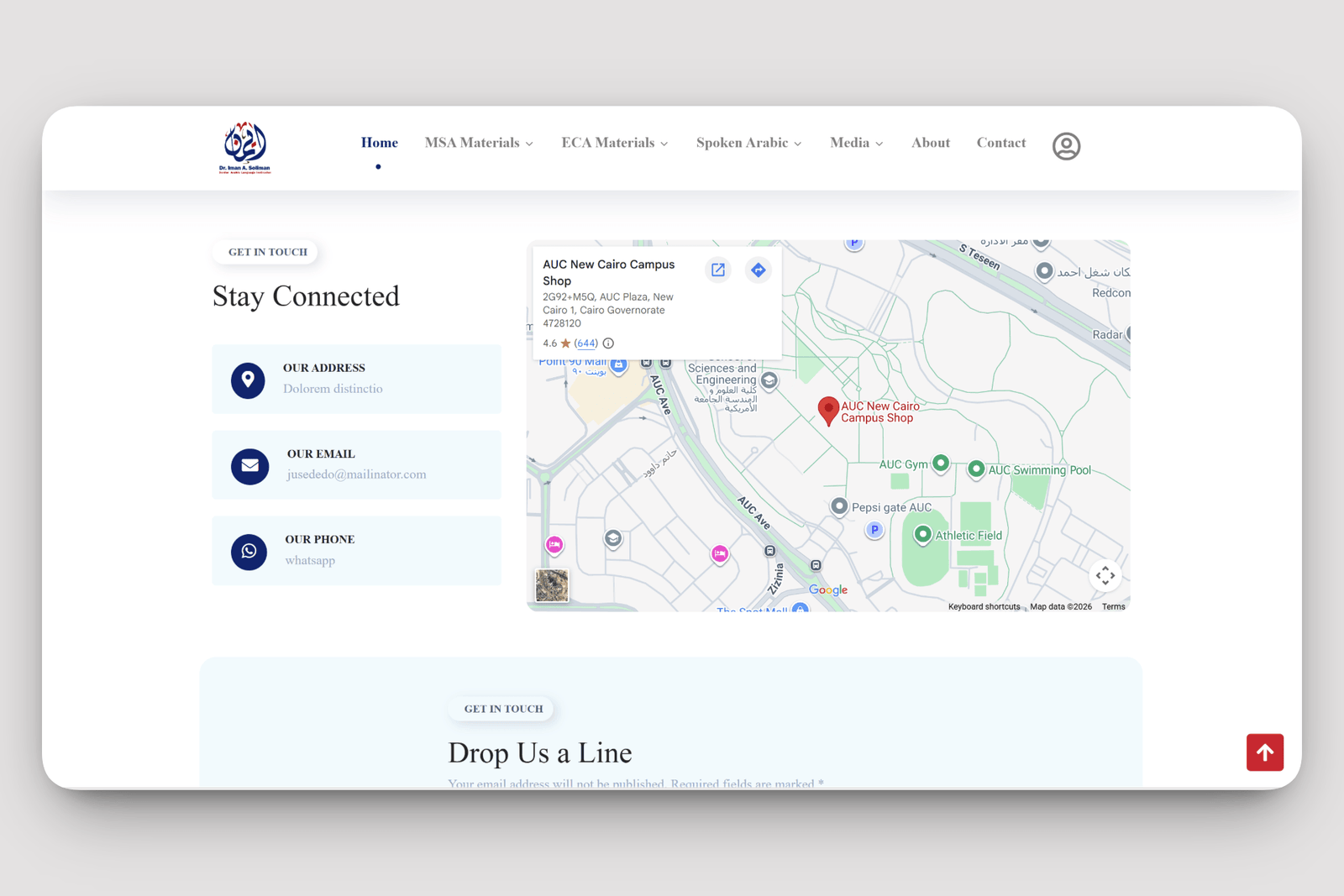Go to the Home menu item
The width and height of the screenshot is (1344, 896).
click(380, 143)
